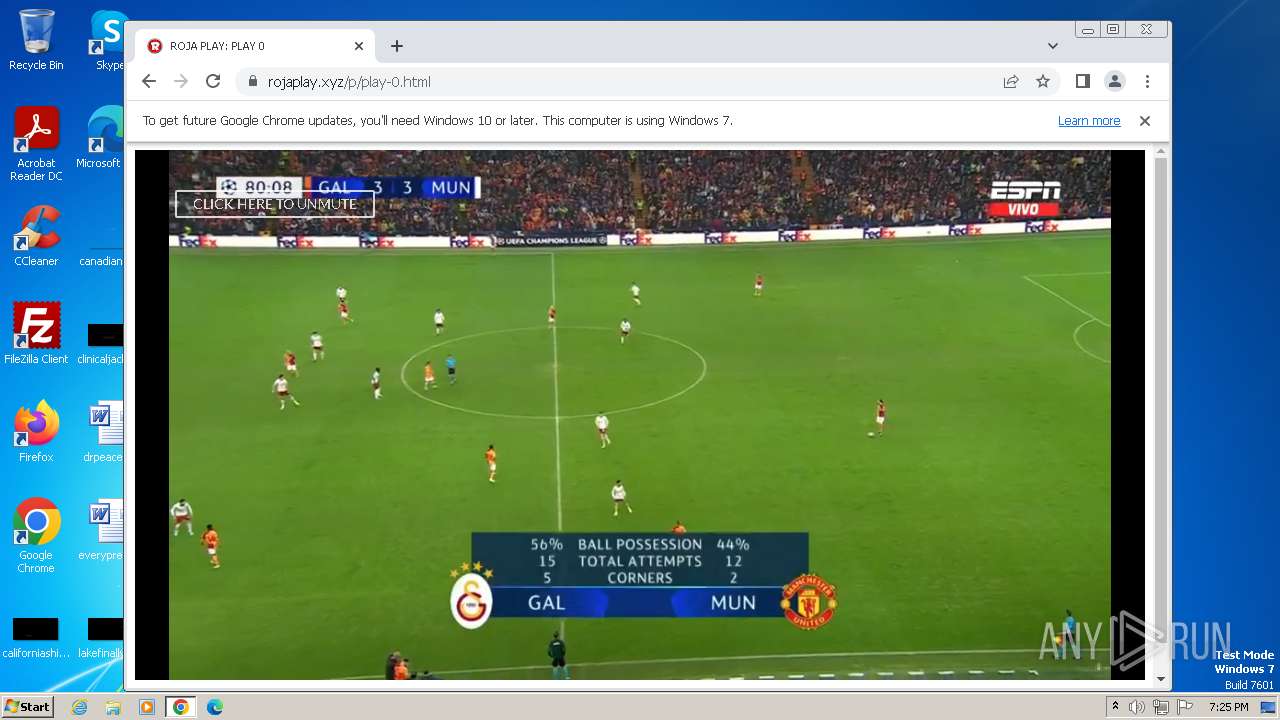Select the ROJA PLAY: PLAY 0 tab

click(256, 46)
